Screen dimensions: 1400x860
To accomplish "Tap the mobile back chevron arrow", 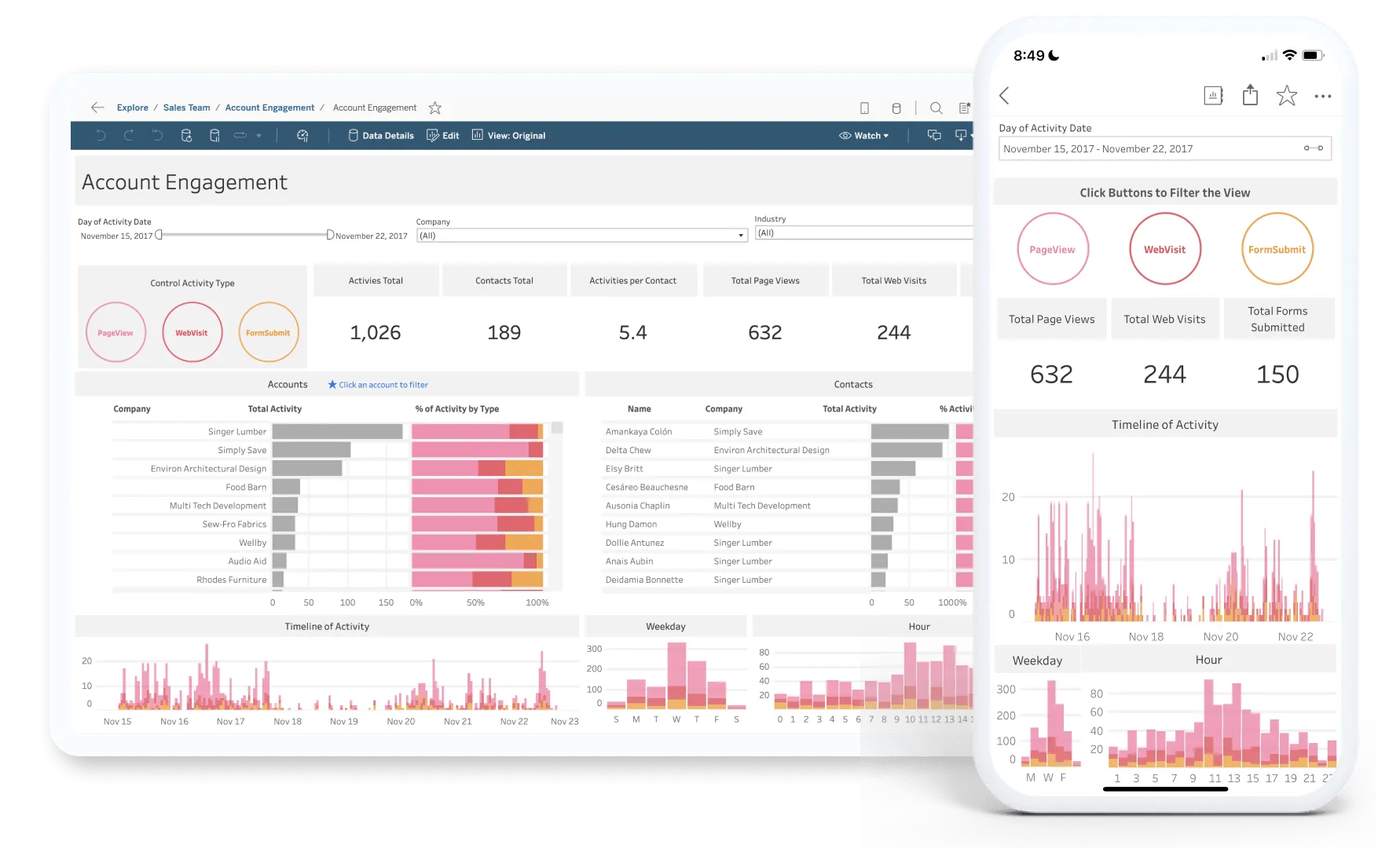I will 1004,96.
